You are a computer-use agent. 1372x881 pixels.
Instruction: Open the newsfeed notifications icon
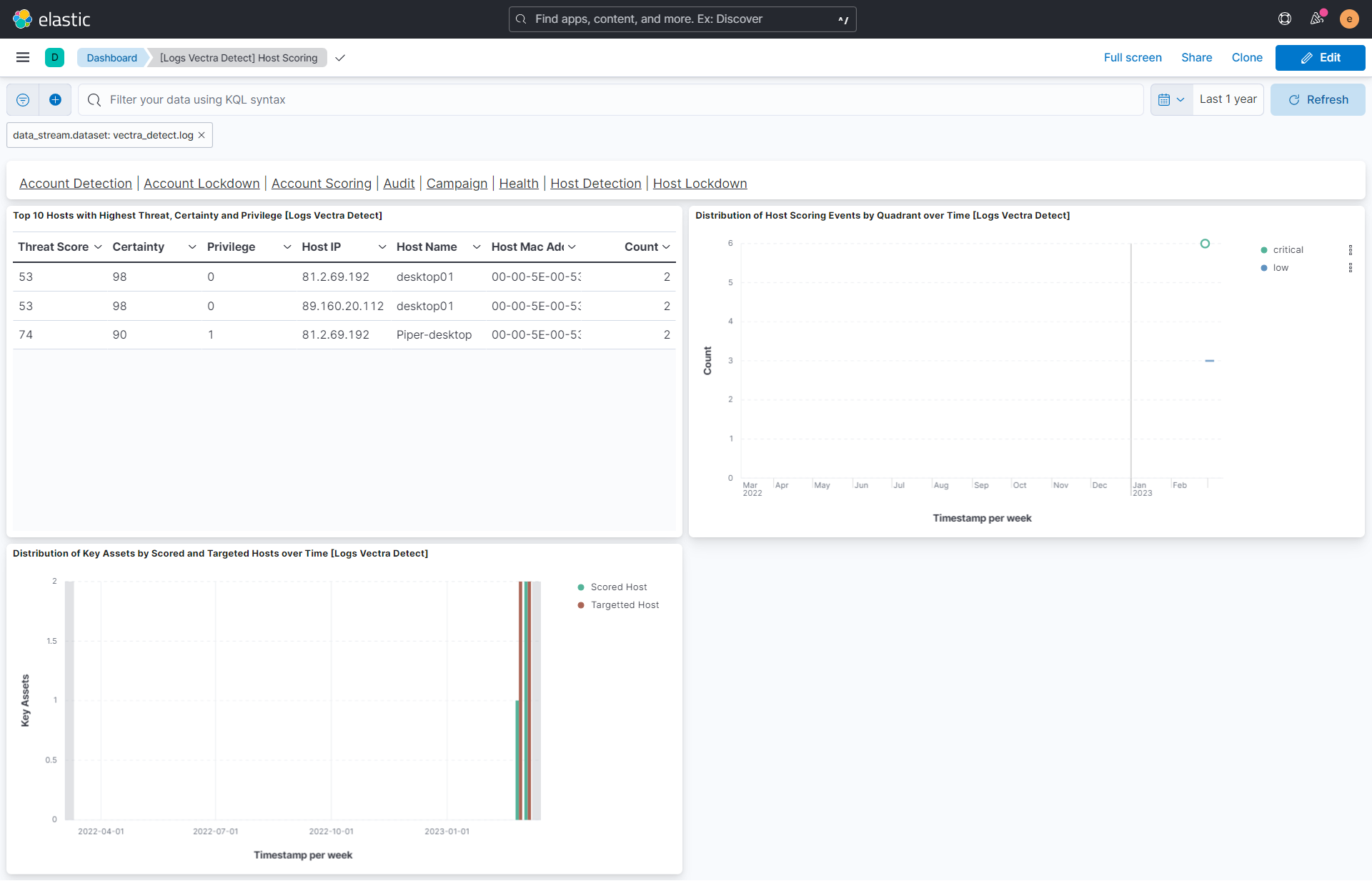pyautogui.click(x=1317, y=19)
